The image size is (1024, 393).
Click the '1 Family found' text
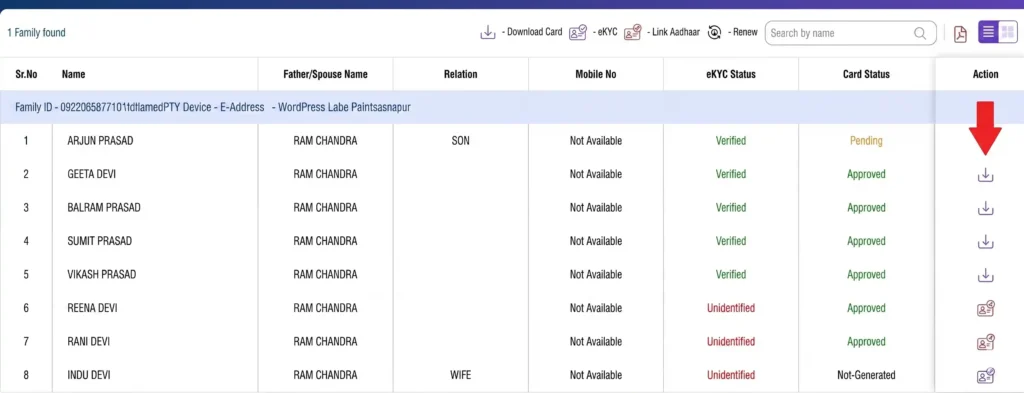pos(37,33)
